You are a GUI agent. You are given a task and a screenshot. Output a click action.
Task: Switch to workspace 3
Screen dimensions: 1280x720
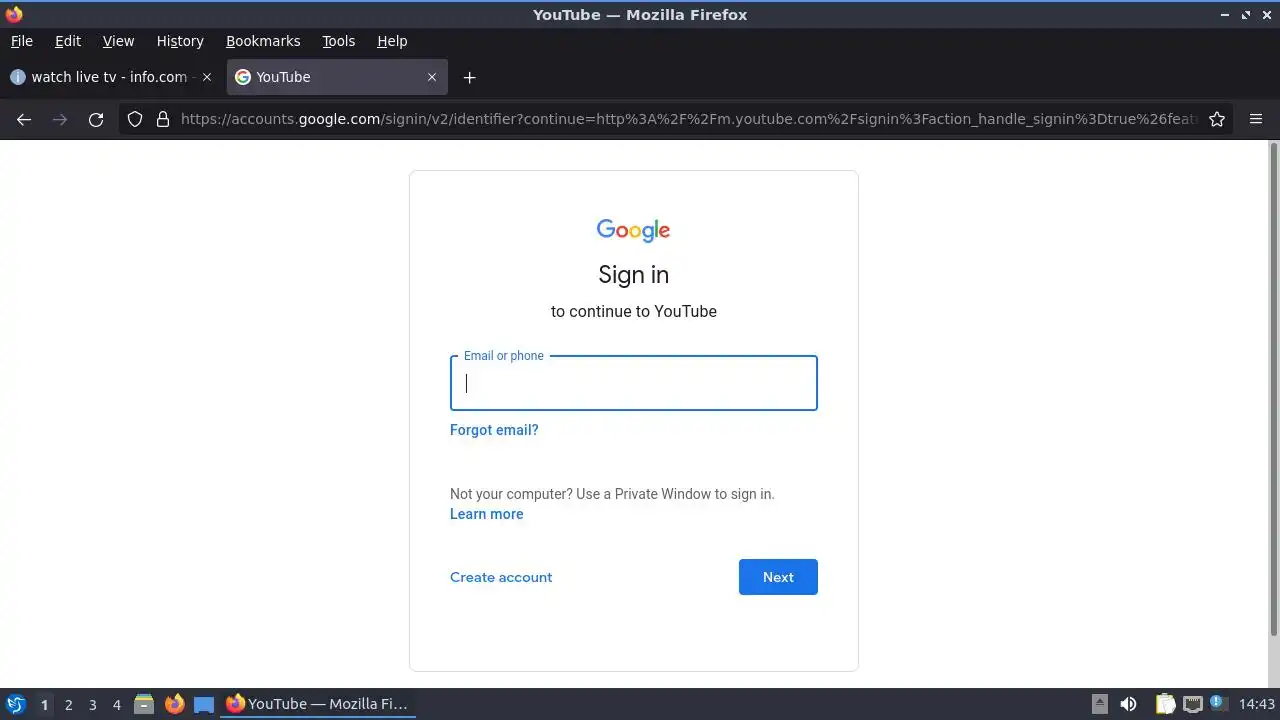92,705
